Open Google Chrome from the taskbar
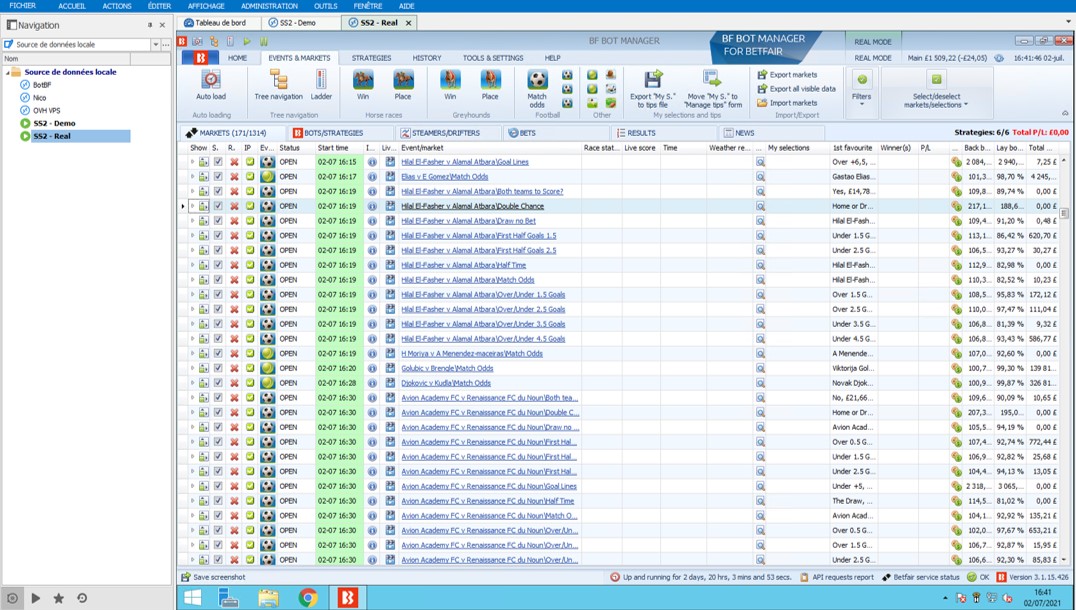Viewport: 1076px width, 610px height. 308,598
